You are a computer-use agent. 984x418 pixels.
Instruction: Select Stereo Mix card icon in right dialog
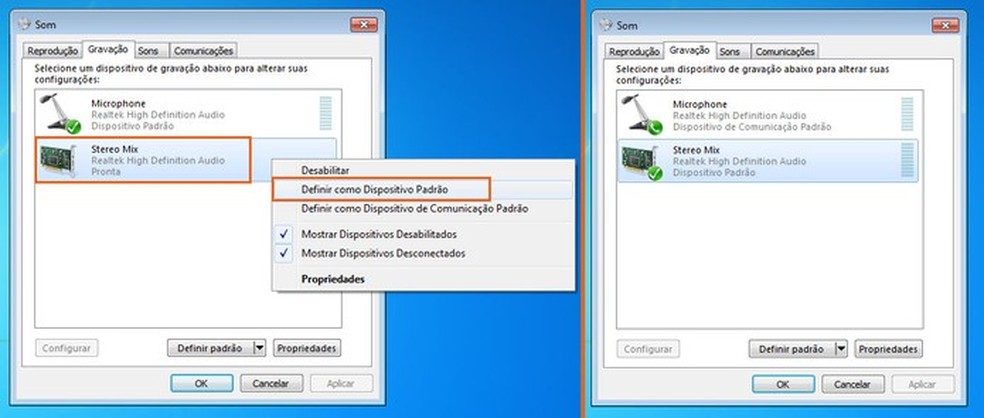(x=641, y=162)
